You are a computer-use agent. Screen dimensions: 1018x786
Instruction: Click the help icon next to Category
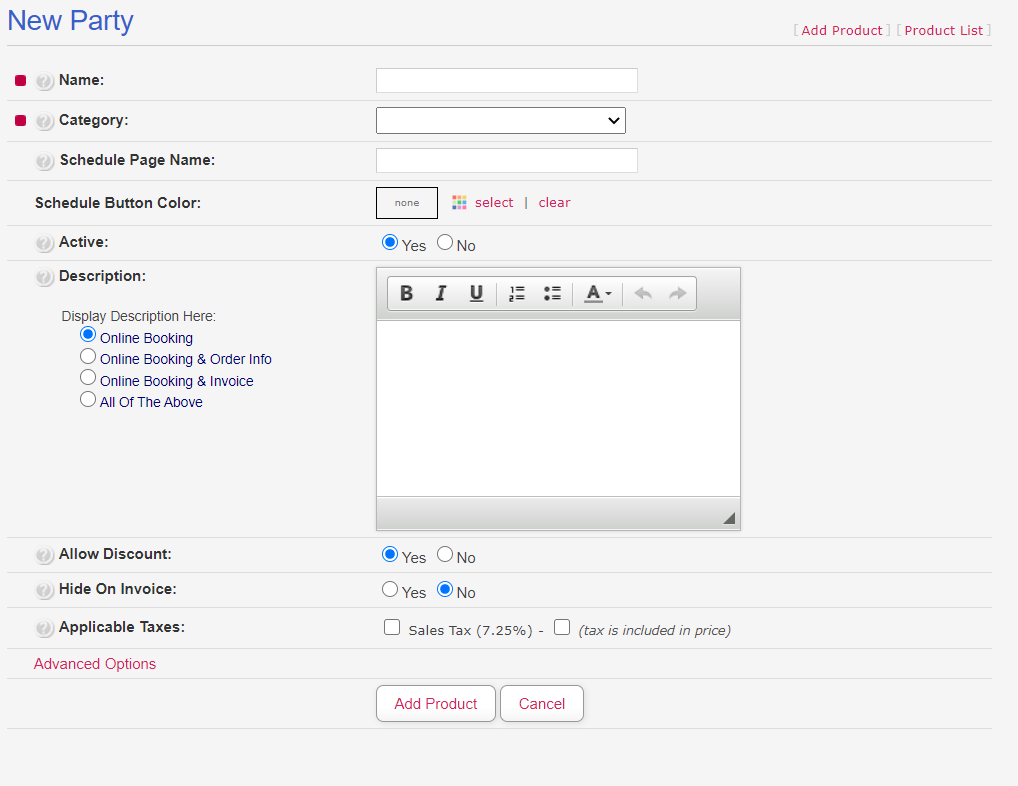tap(44, 121)
